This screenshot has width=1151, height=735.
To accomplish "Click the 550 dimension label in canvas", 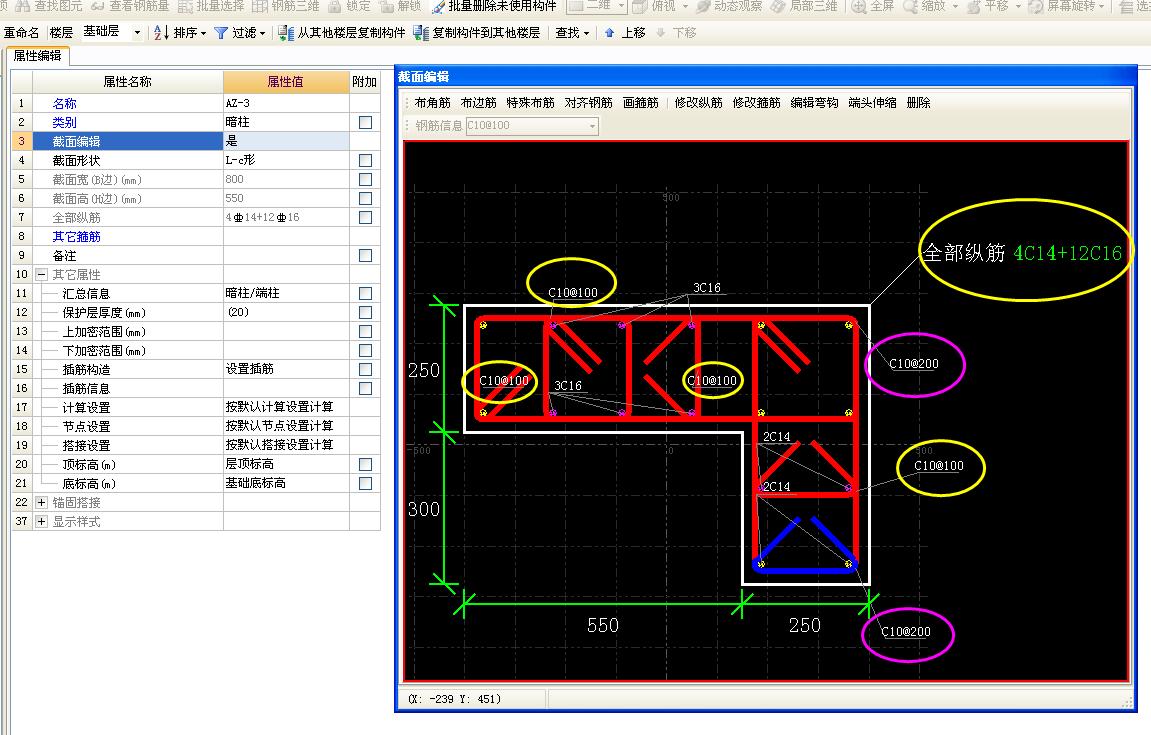I will (603, 626).
